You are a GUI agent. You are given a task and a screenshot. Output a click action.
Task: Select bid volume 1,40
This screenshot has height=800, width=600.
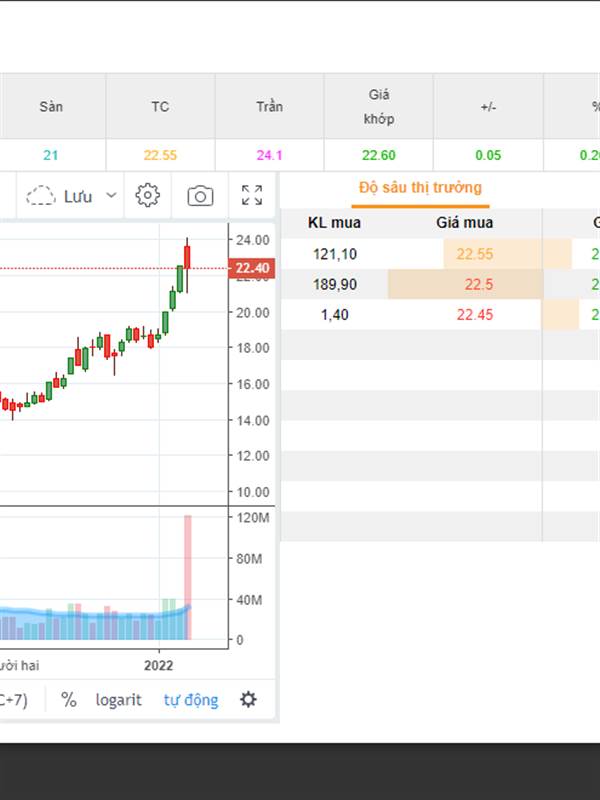(x=335, y=315)
